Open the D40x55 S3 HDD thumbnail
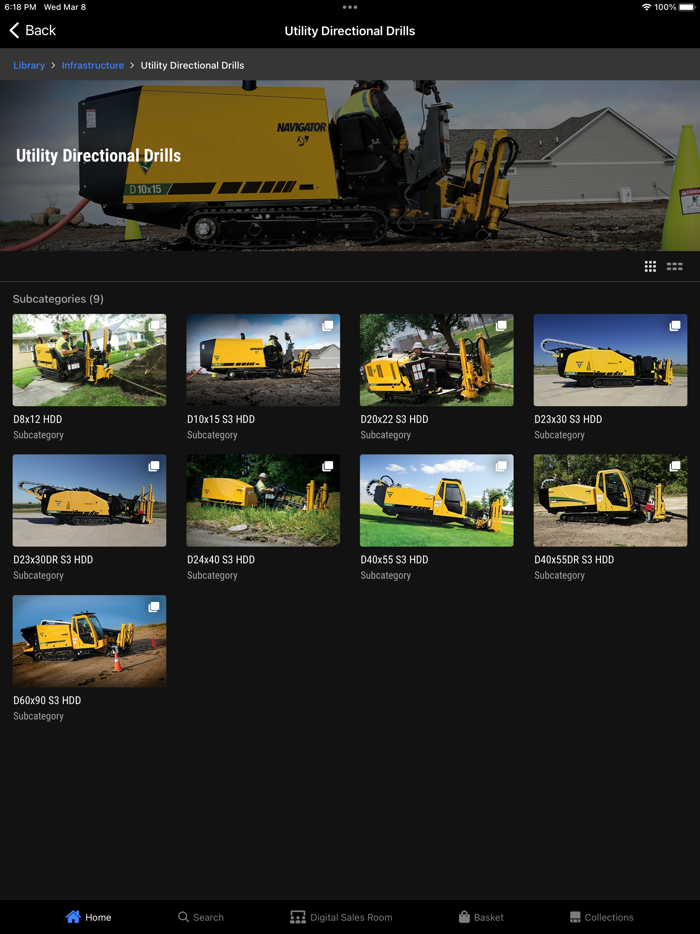 click(x=437, y=500)
